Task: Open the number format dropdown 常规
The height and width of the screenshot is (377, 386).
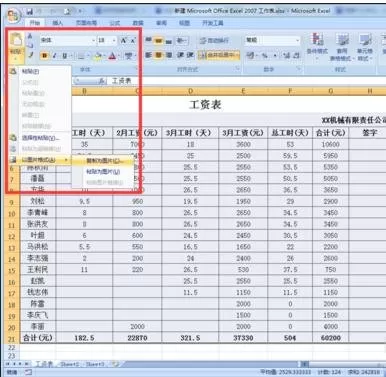Action: [x=297, y=41]
